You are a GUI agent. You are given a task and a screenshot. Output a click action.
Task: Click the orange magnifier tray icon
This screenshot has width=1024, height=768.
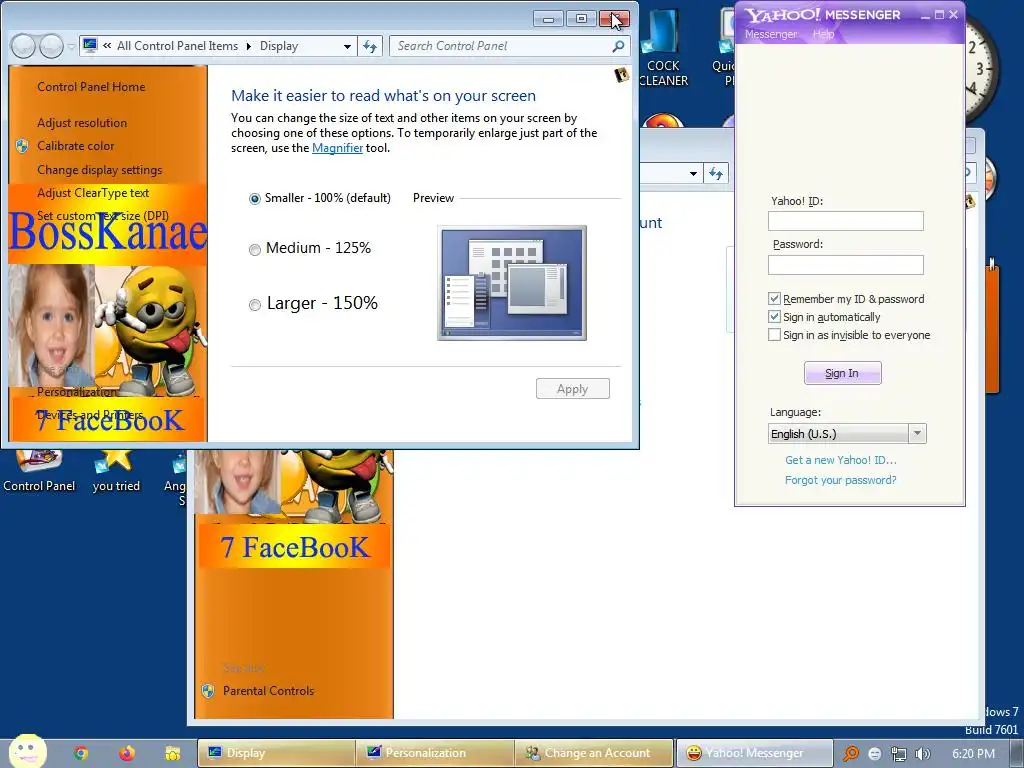[850, 754]
